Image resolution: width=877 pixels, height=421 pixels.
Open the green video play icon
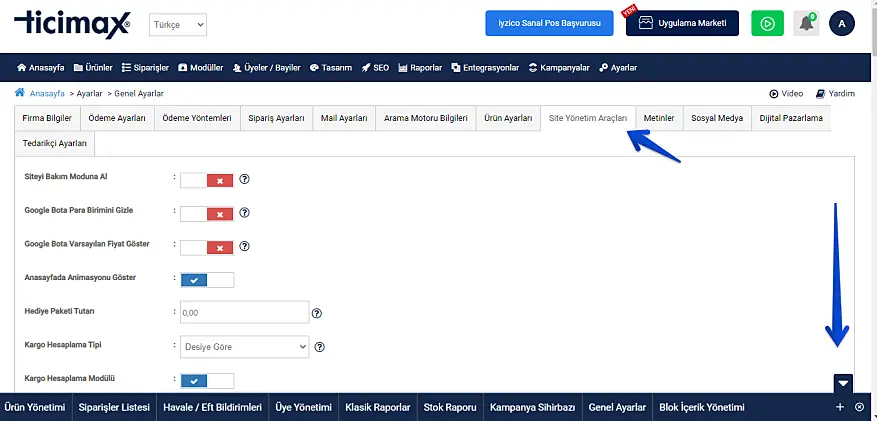tap(767, 23)
